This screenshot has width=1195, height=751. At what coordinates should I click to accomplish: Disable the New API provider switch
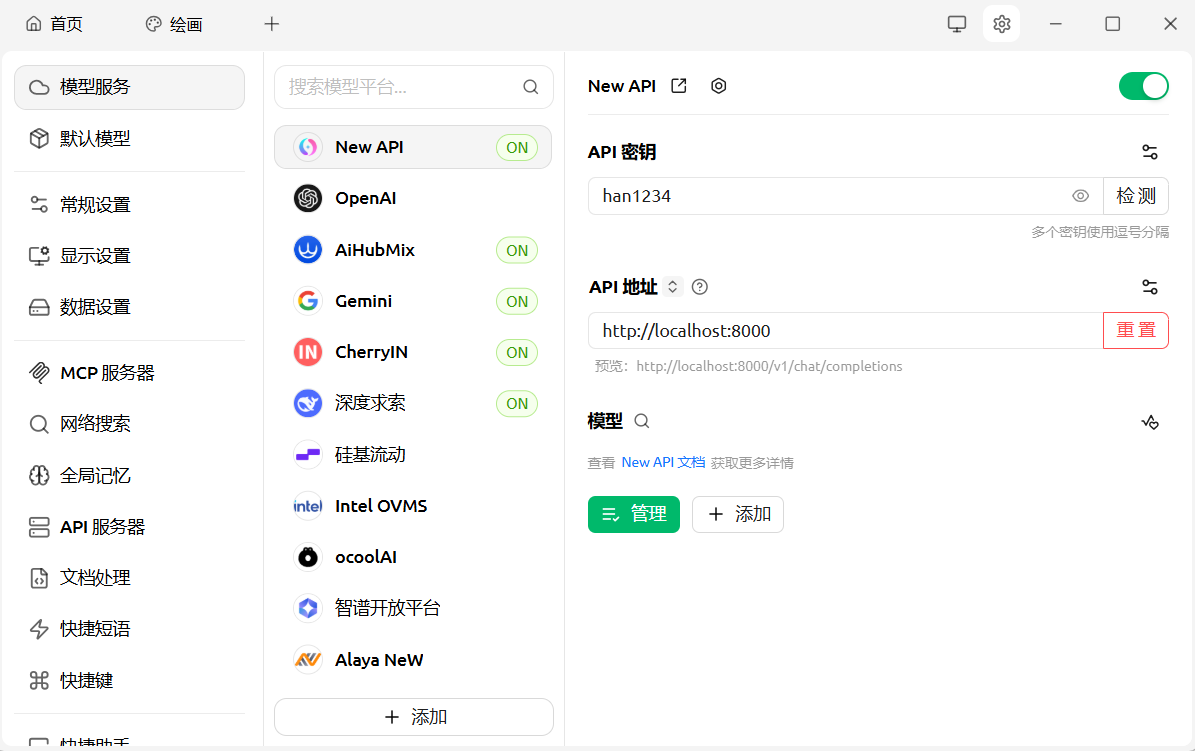[x=1143, y=86]
